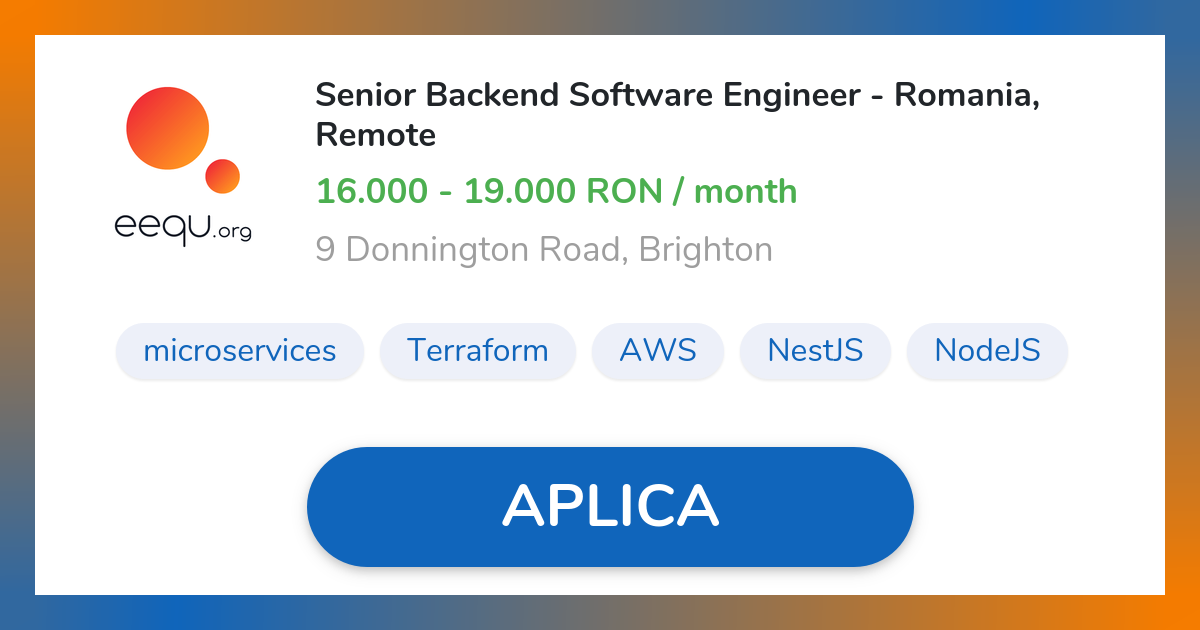Select the Remote label in the title
1200x630 pixels.
(x=375, y=135)
